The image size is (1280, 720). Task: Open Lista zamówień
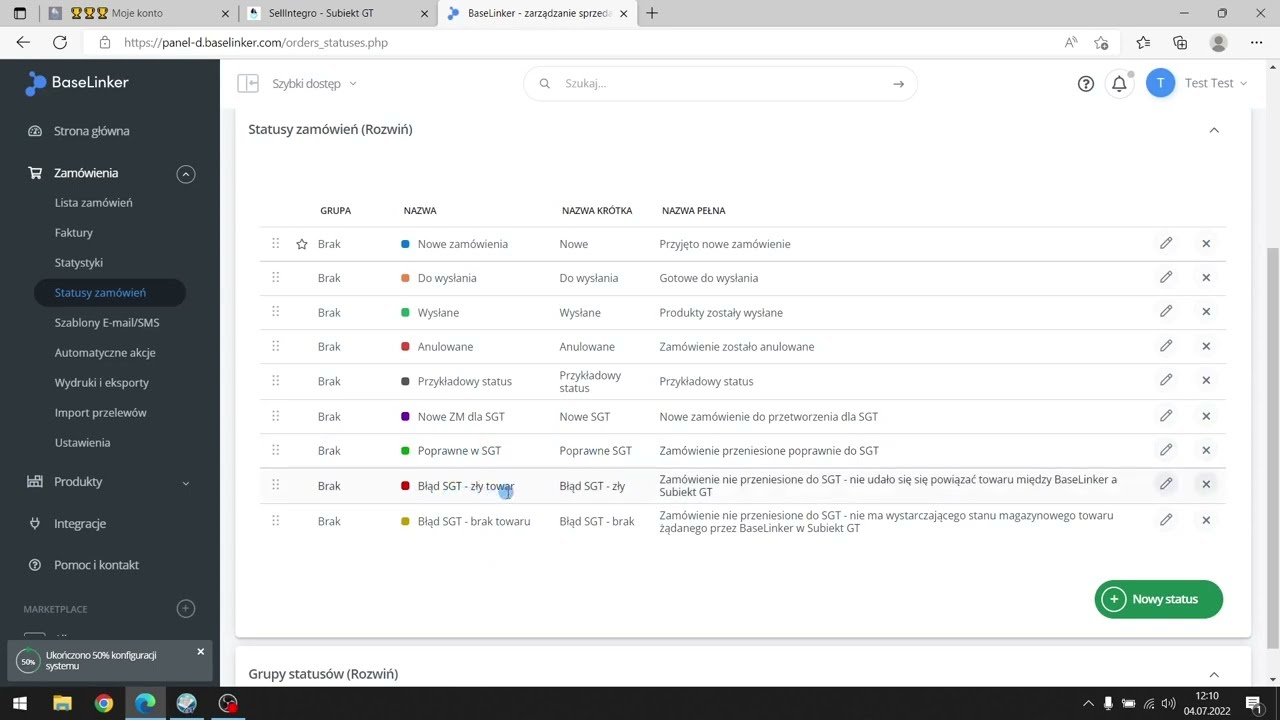tap(93, 202)
